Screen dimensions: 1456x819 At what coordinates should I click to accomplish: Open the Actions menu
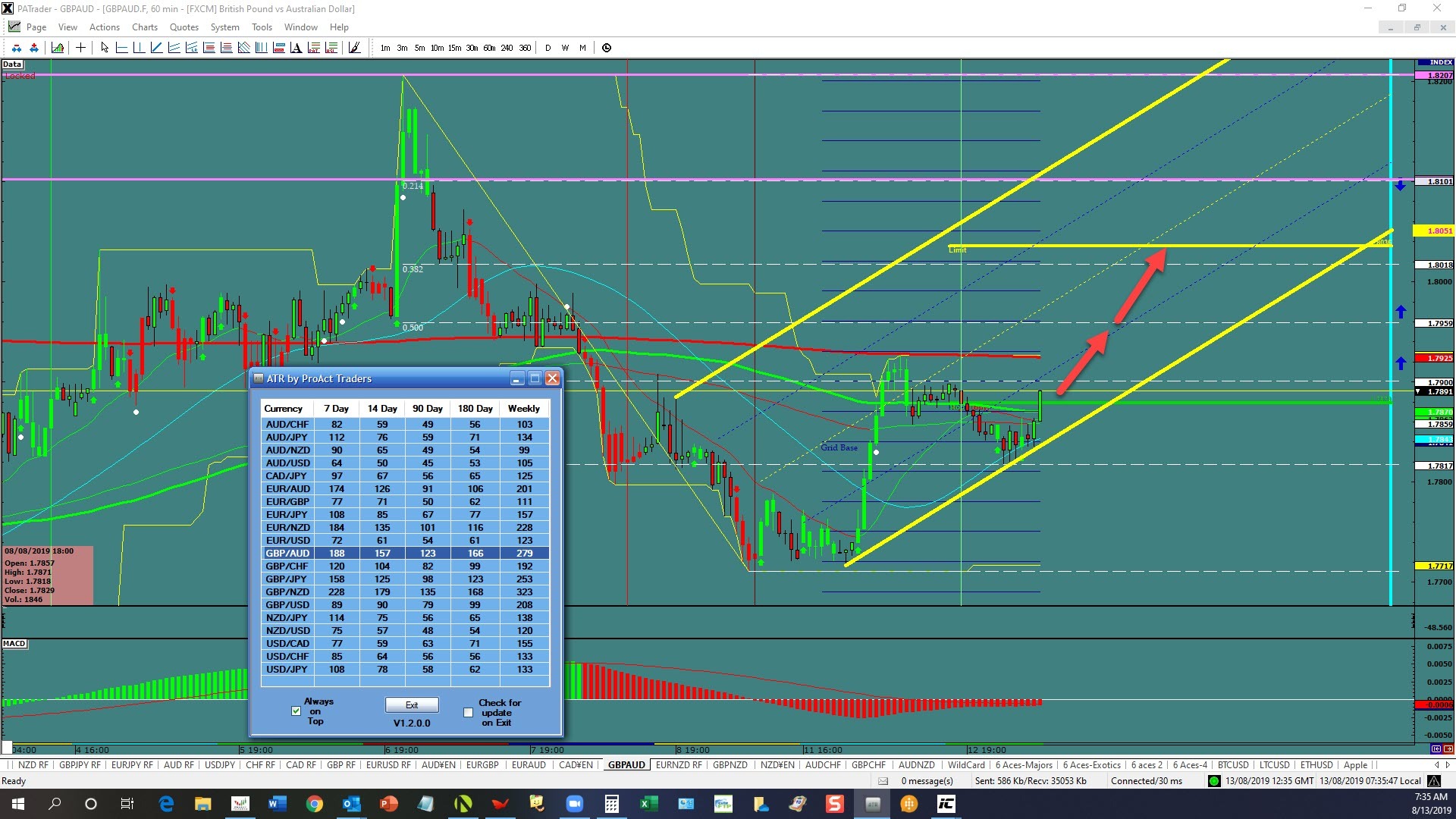coord(105,27)
